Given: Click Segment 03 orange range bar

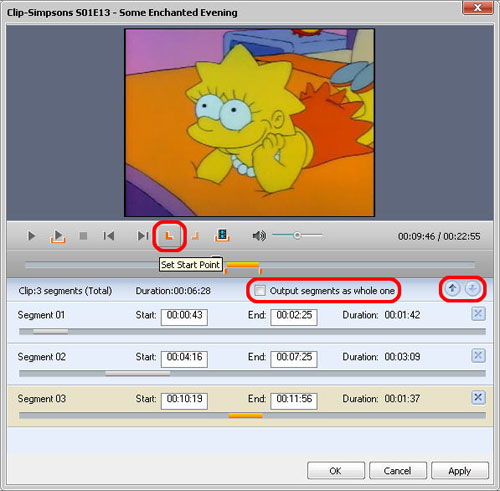Looking at the screenshot, I should point(245,415).
